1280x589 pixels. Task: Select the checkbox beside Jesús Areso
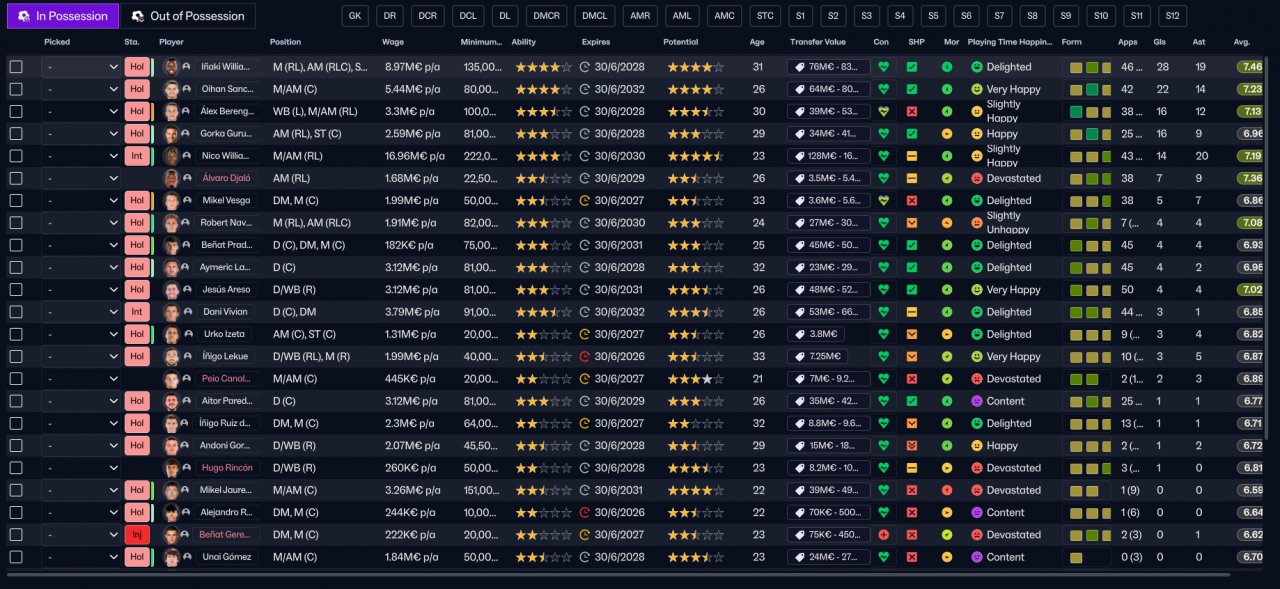click(x=16, y=290)
